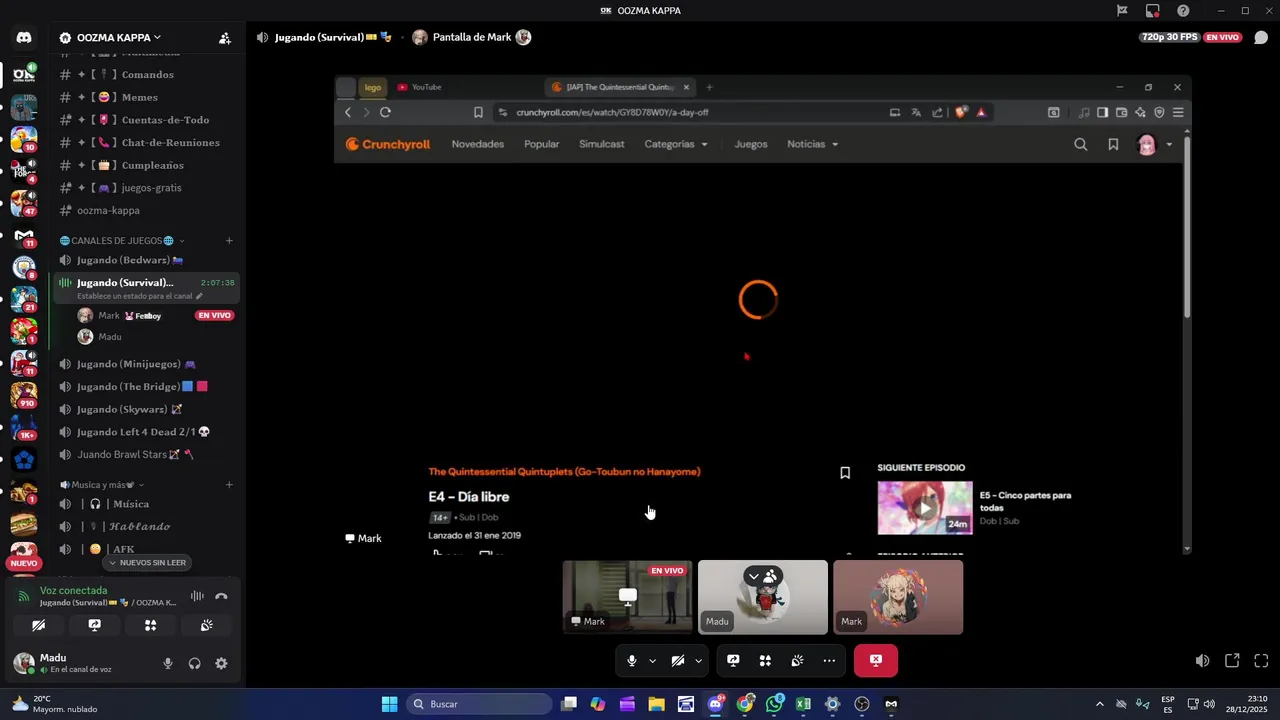
Task: Select Mark's avatar participant tile
Action: point(898,597)
